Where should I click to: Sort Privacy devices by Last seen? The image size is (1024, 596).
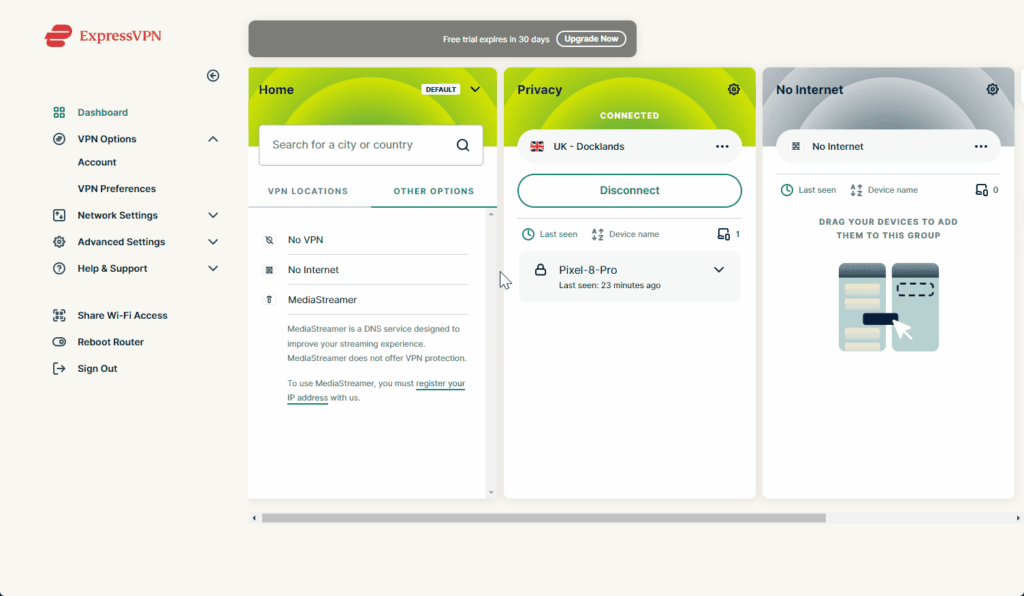[550, 234]
